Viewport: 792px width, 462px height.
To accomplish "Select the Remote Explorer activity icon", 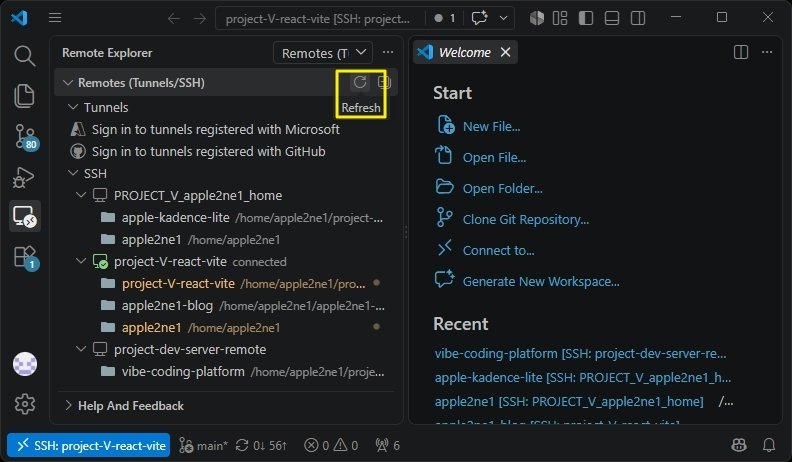I will pyautogui.click(x=24, y=217).
